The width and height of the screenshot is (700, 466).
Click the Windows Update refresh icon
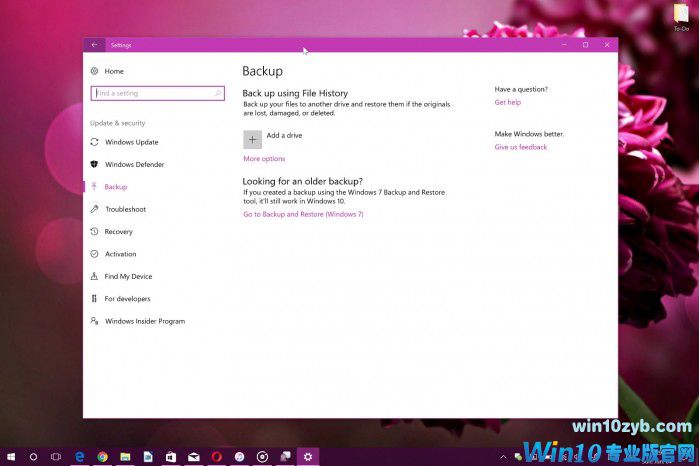pos(94,142)
